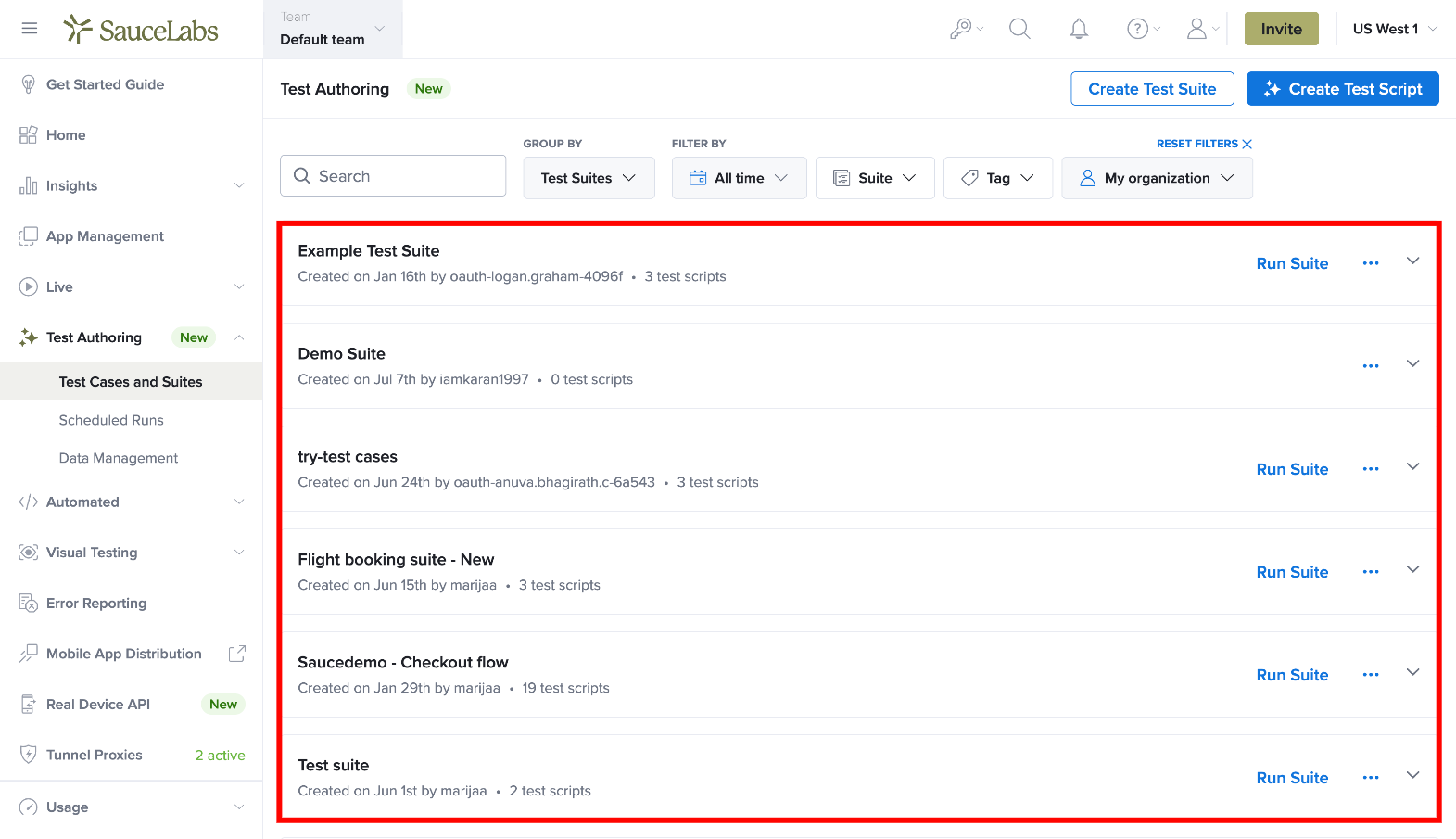This screenshot has width=1456, height=839.
Task: Open more options for Saucedemo - Checkout flow
Action: 1371,675
